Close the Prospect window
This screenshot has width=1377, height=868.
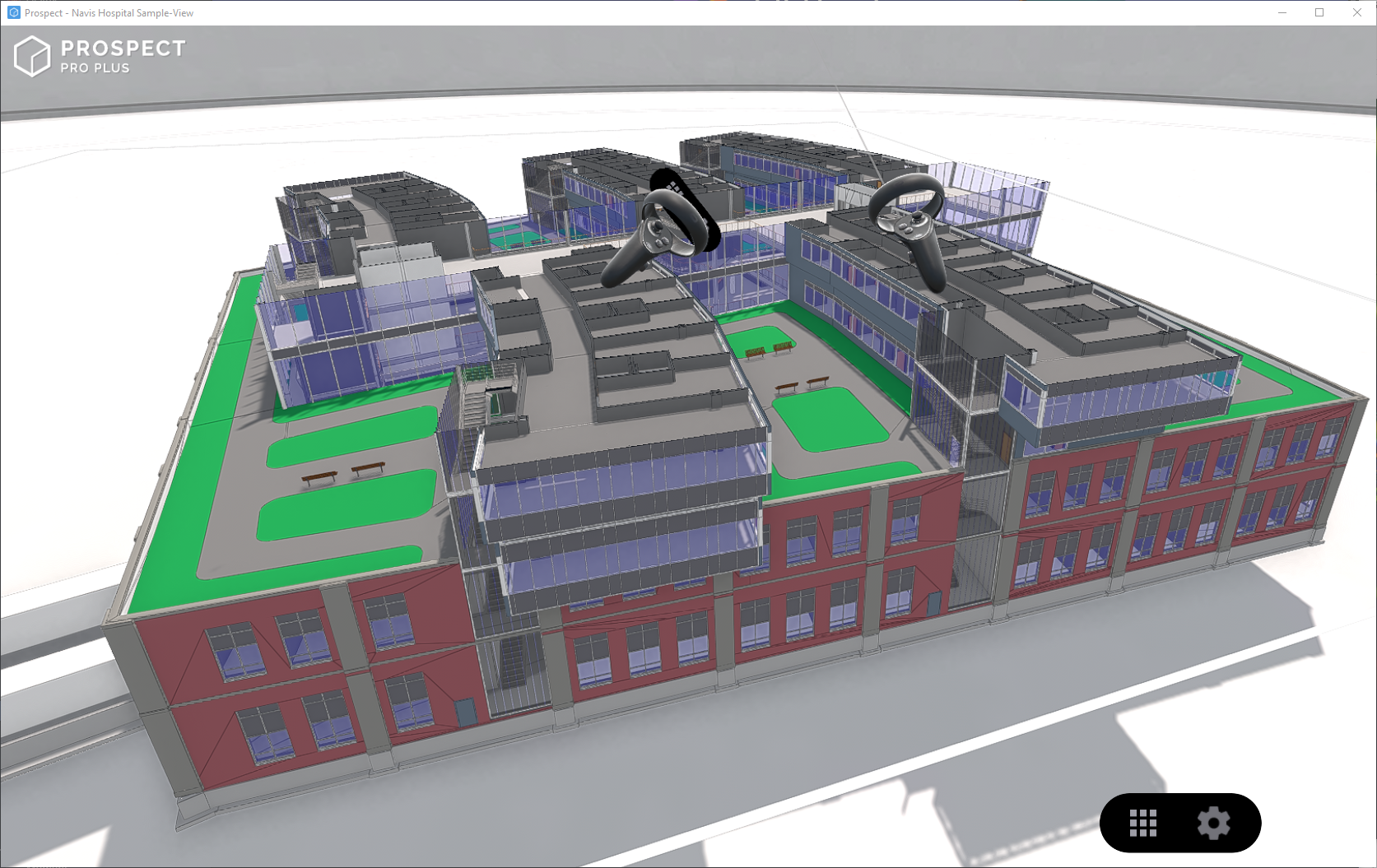tap(1357, 12)
